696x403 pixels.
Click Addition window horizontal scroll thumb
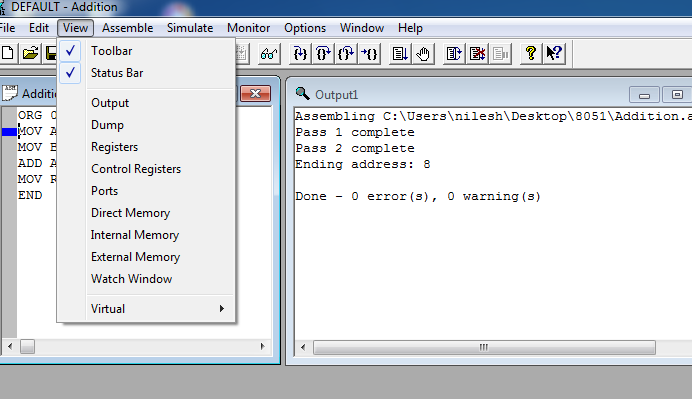pyautogui.click(x=27, y=346)
